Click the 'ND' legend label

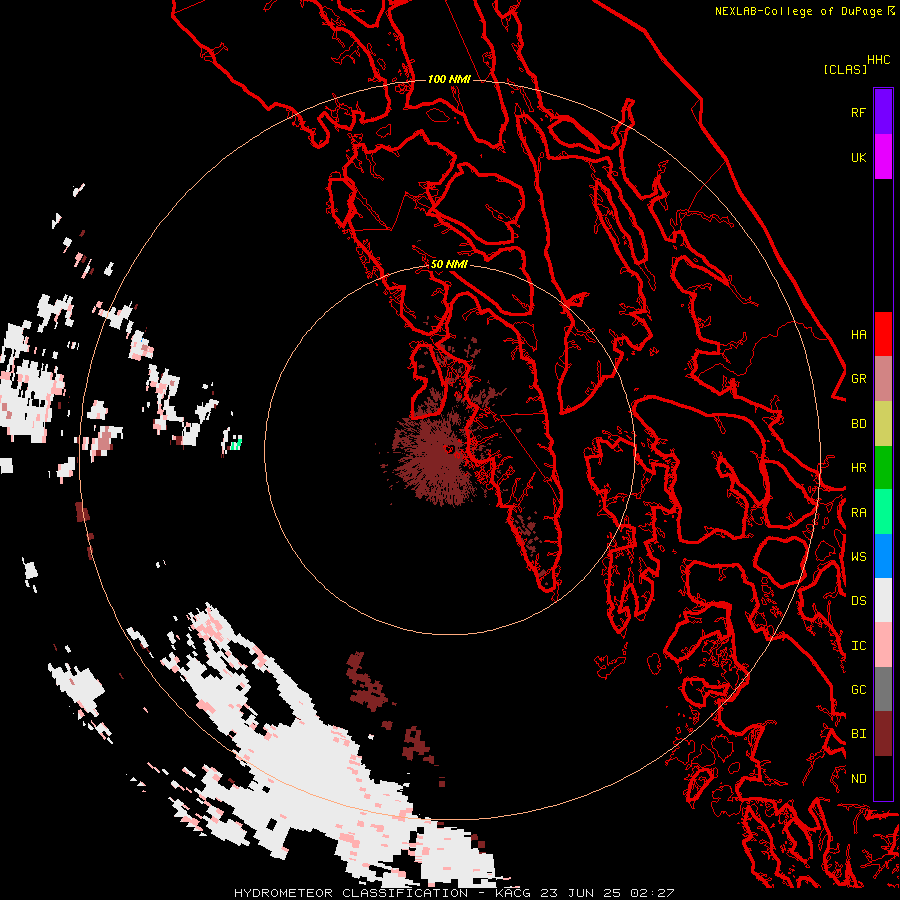[x=858, y=779]
